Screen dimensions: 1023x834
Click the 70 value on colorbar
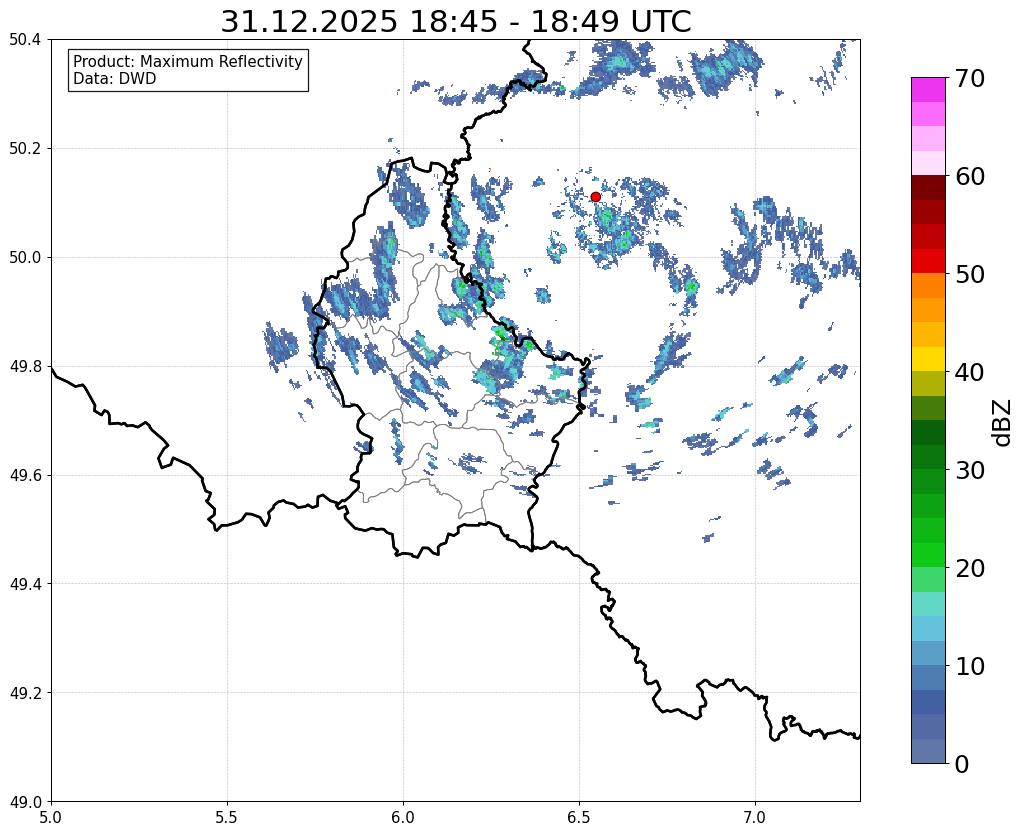[969, 78]
